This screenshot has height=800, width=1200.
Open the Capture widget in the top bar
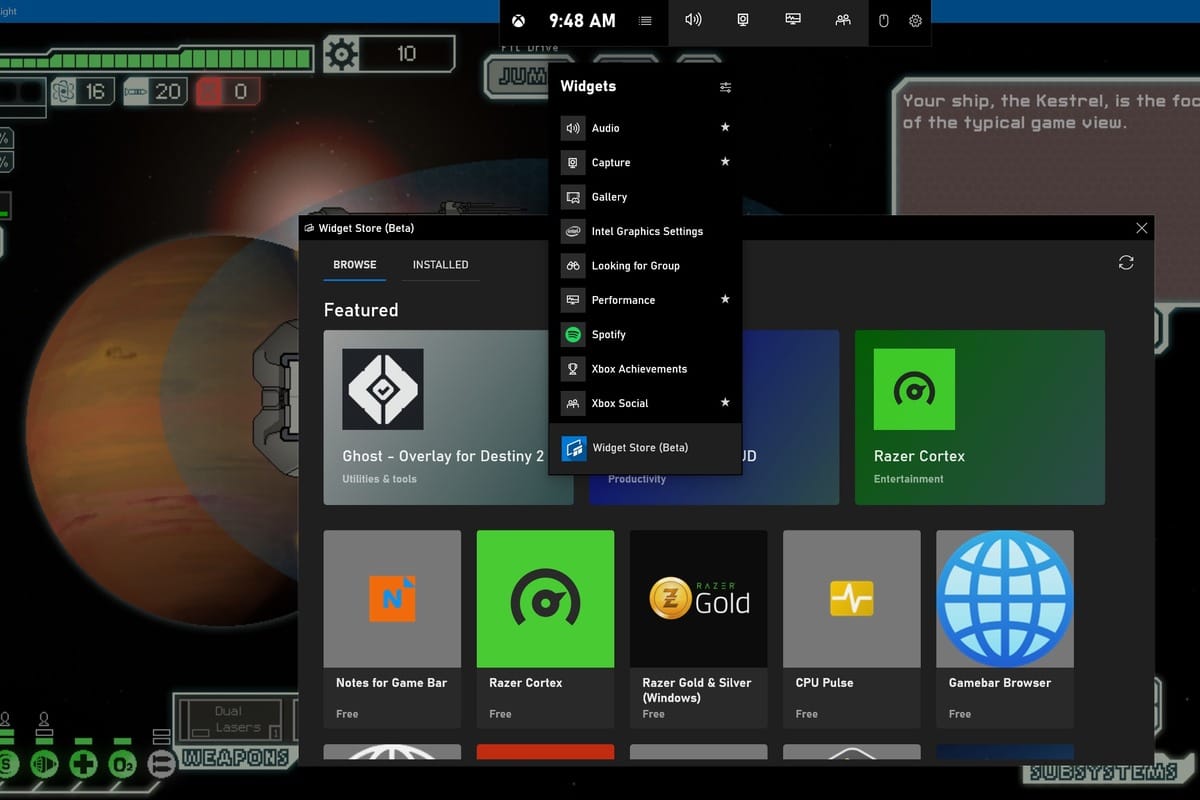click(743, 20)
